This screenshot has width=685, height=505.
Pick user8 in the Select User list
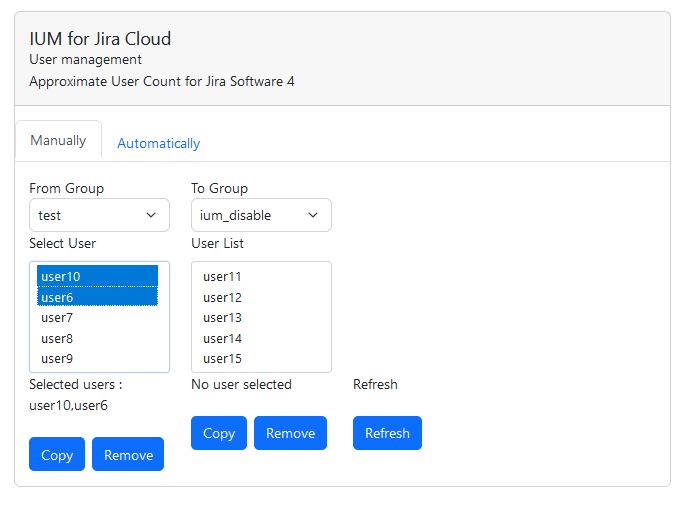coord(97,338)
